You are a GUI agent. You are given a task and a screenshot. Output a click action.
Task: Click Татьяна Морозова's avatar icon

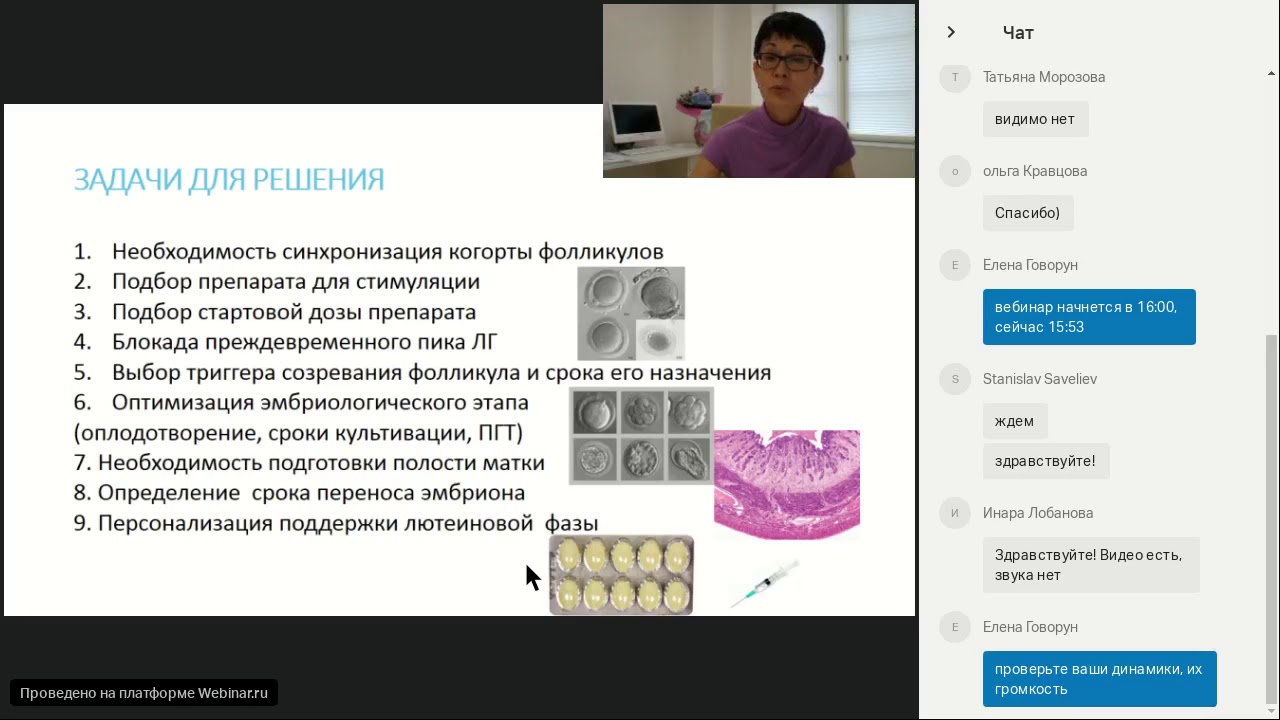click(x=955, y=77)
